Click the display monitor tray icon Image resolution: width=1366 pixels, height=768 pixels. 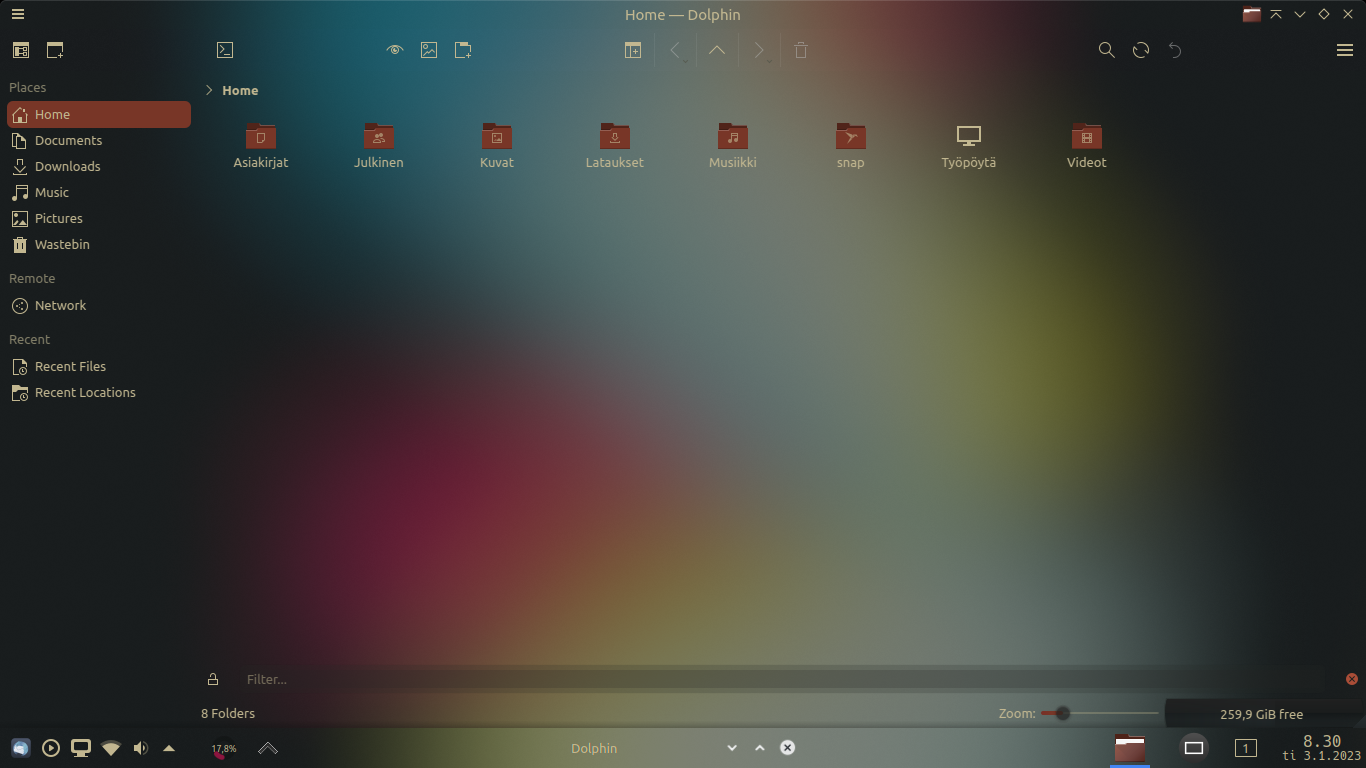pyautogui.click(x=81, y=748)
